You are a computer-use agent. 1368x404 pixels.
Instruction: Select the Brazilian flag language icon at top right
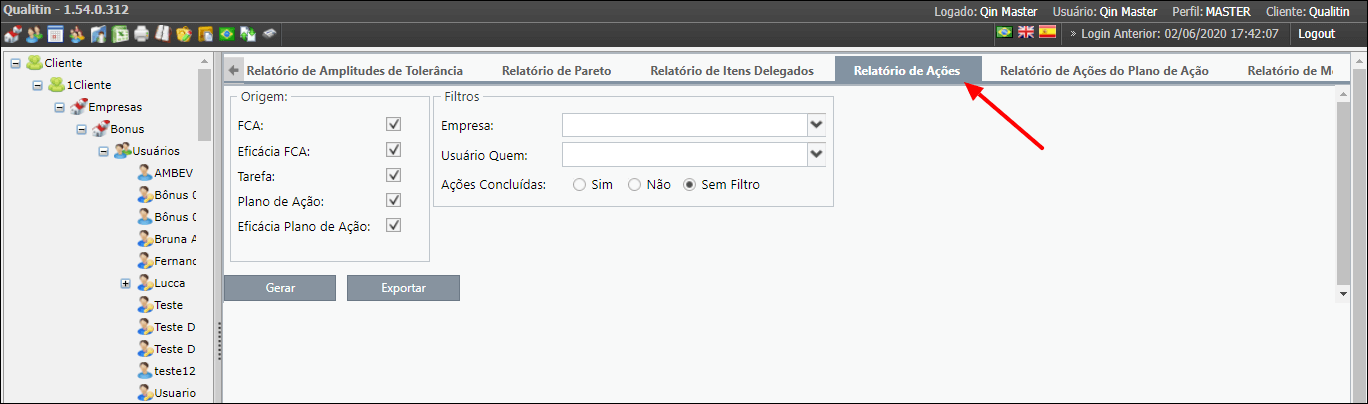[1004, 32]
